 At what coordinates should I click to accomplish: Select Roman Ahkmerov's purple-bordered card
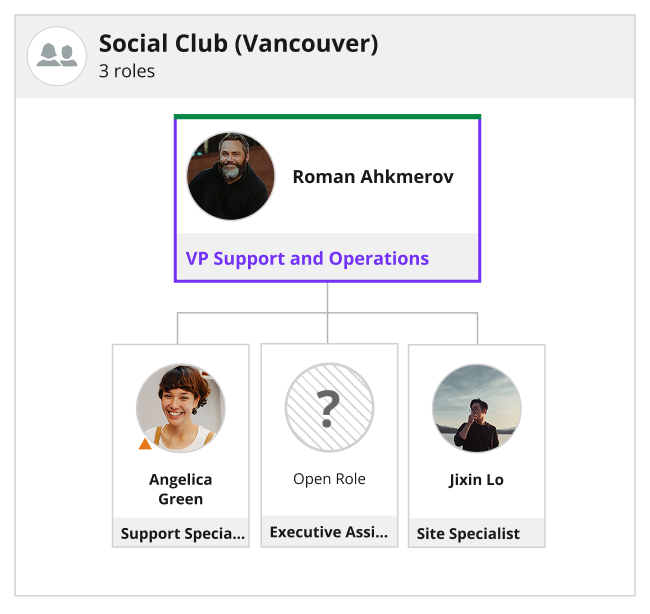click(x=327, y=198)
